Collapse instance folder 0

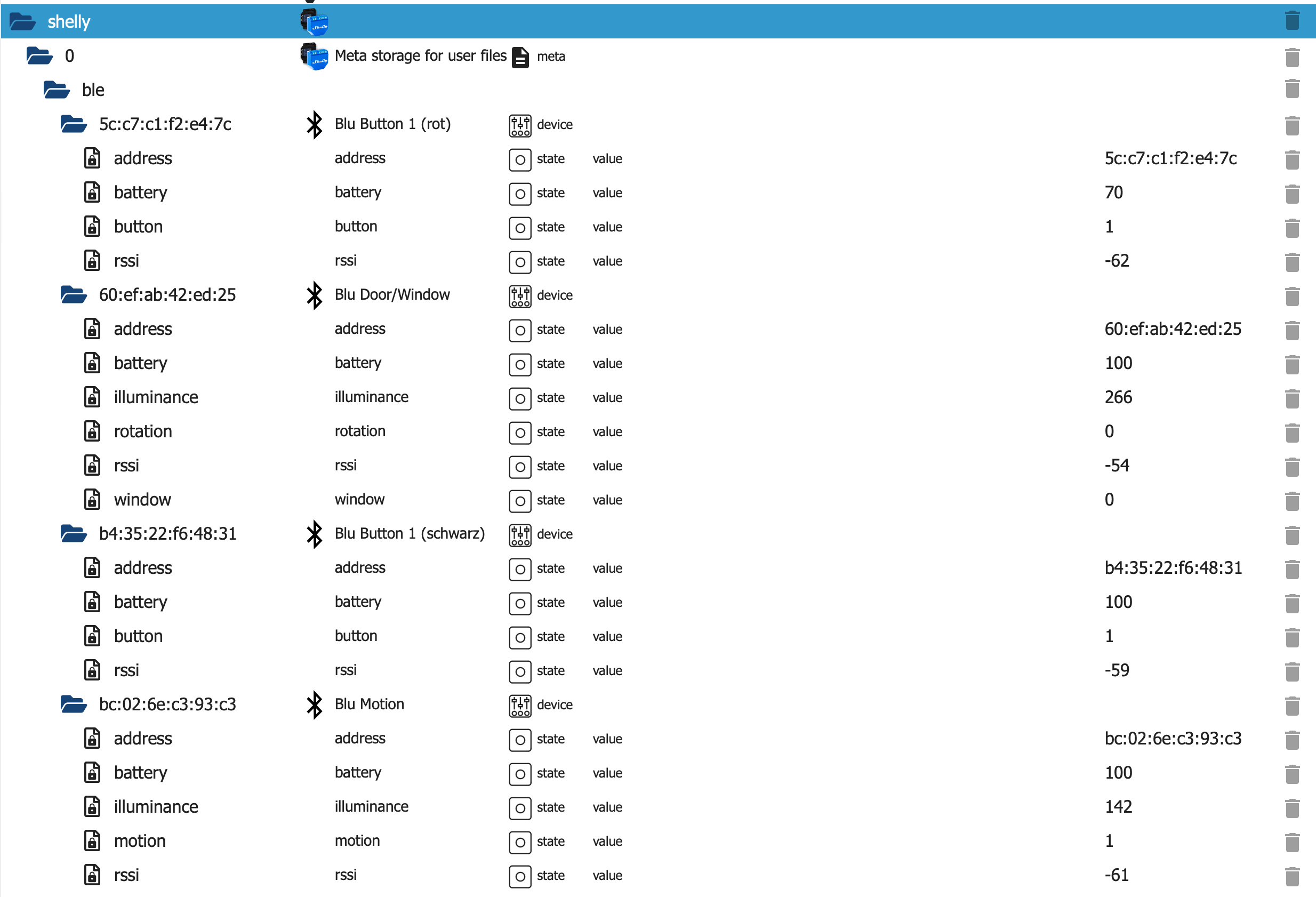point(39,56)
